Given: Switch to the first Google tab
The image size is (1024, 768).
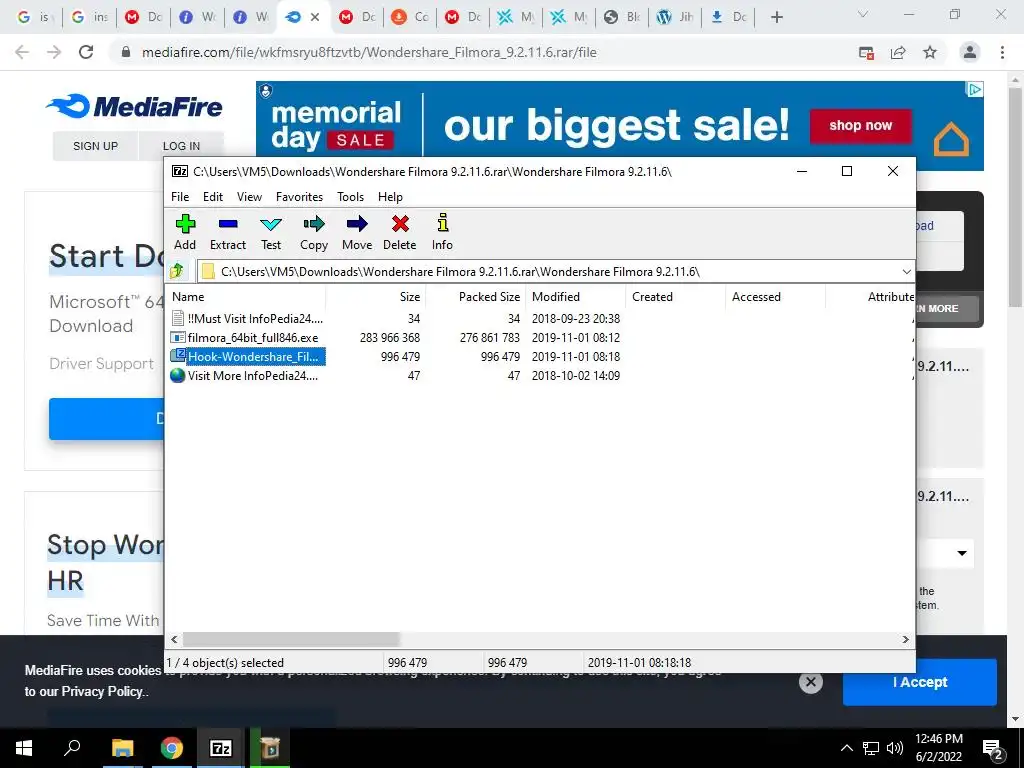Looking at the screenshot, I should [x=33, y=17].
